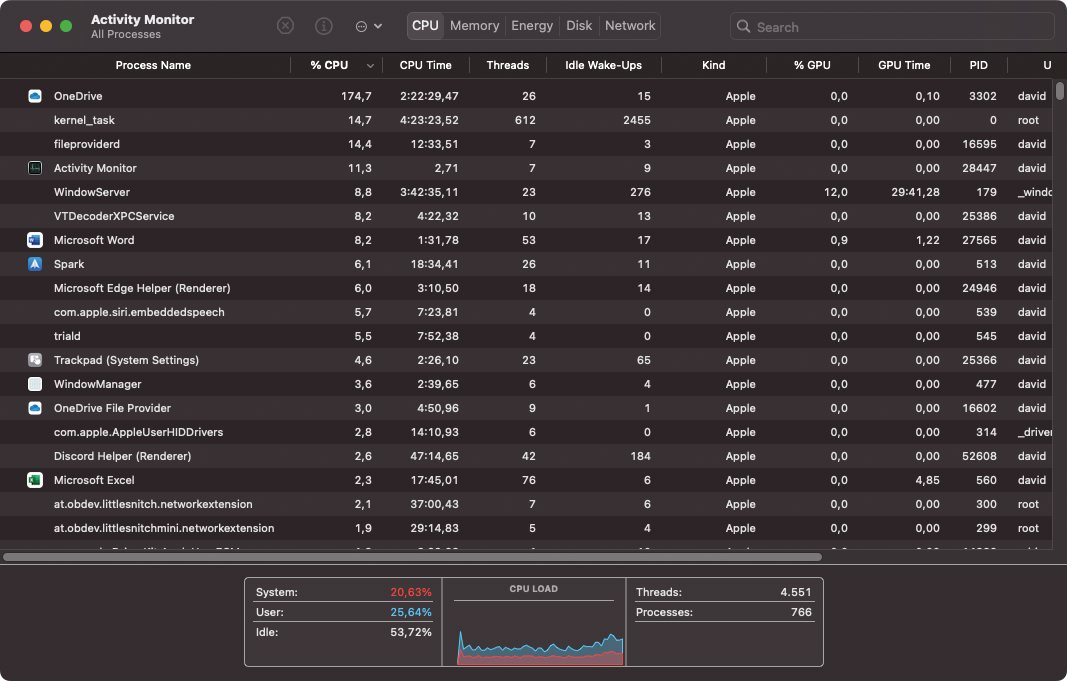
Task: Click the OneDrive process name text
Action: click(x=78, y=96)
